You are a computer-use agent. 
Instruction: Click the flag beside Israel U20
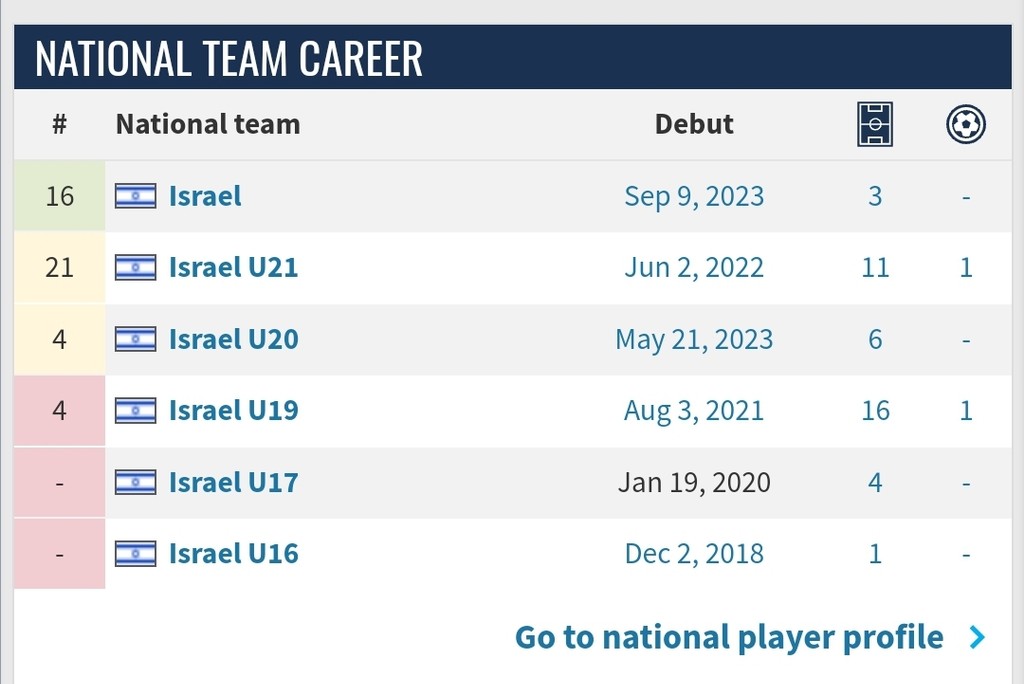point(136,339)
